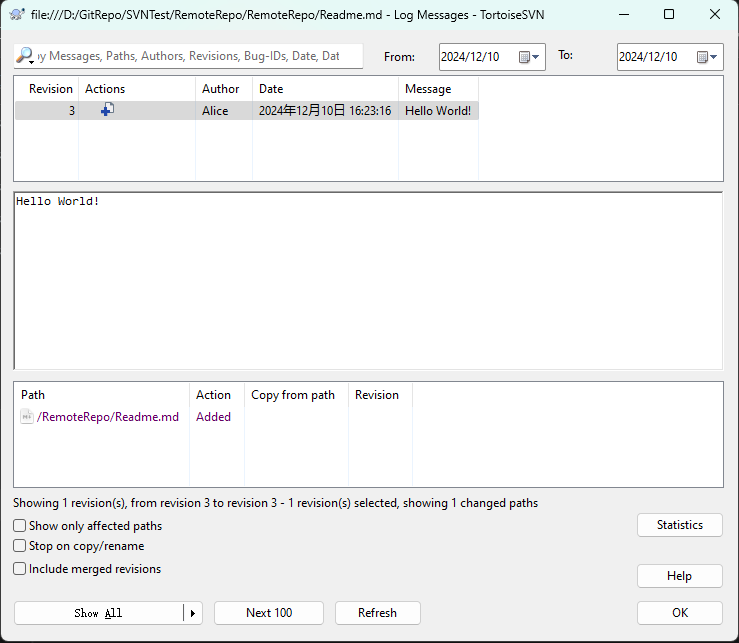This screenshot has width=739, height=643.
Task: Confirm with the OK button
Action: pyautogui.click(x=680, y=613)
